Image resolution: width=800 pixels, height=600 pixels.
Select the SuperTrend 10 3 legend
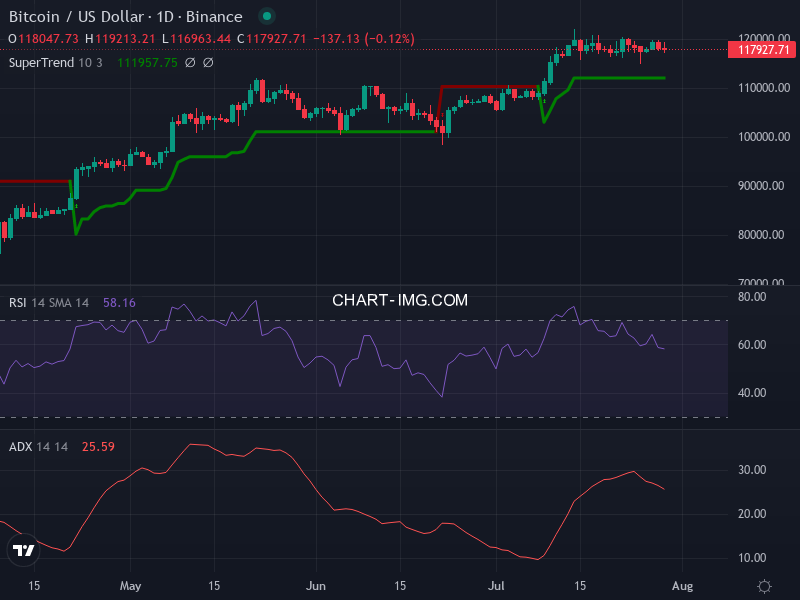[56, 63]
